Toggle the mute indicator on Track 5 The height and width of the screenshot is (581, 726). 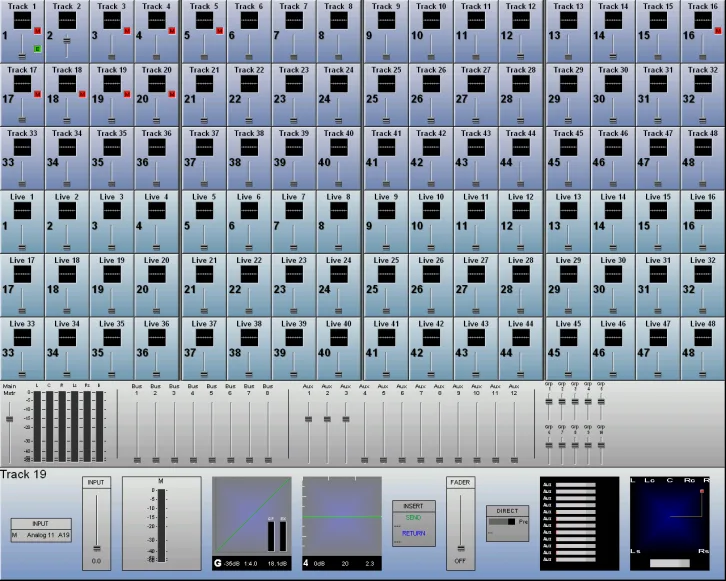tap(219, 31)
